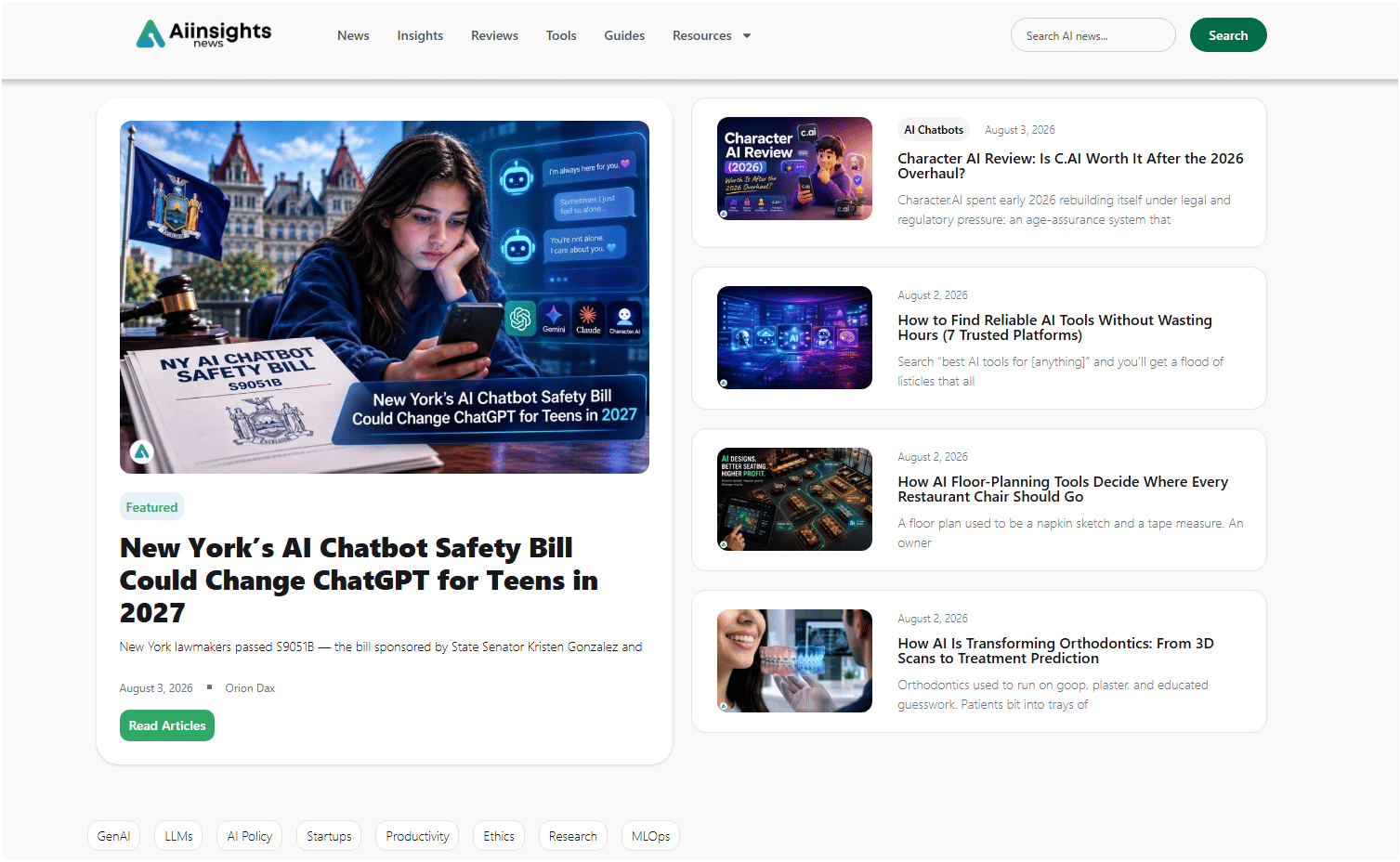The image size is (1400, 862).
Task: Click the excerpt starting A floor plan used
Action: (x=1070, y=533)
